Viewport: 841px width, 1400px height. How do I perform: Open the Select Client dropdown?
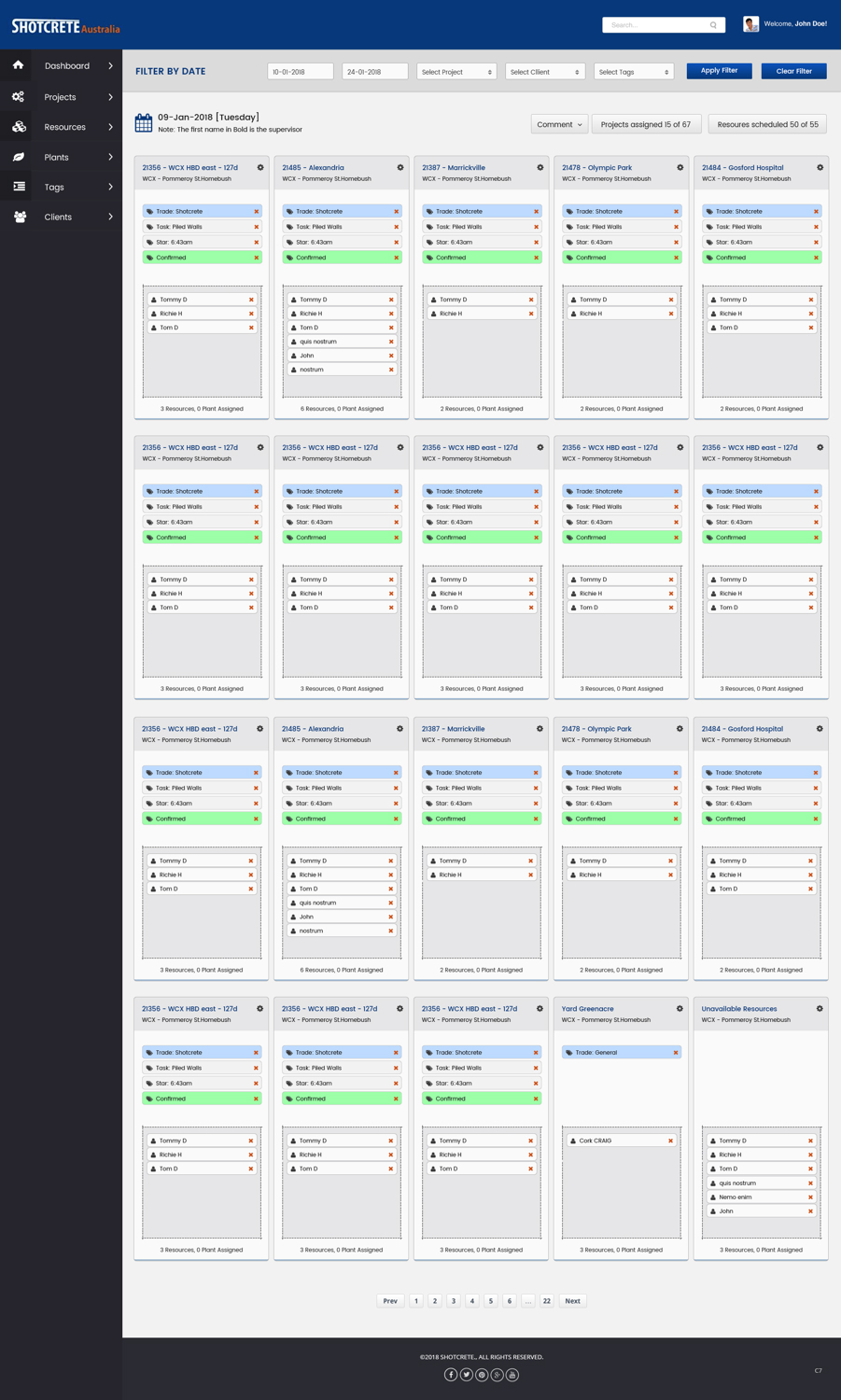(x=545, y=72)
